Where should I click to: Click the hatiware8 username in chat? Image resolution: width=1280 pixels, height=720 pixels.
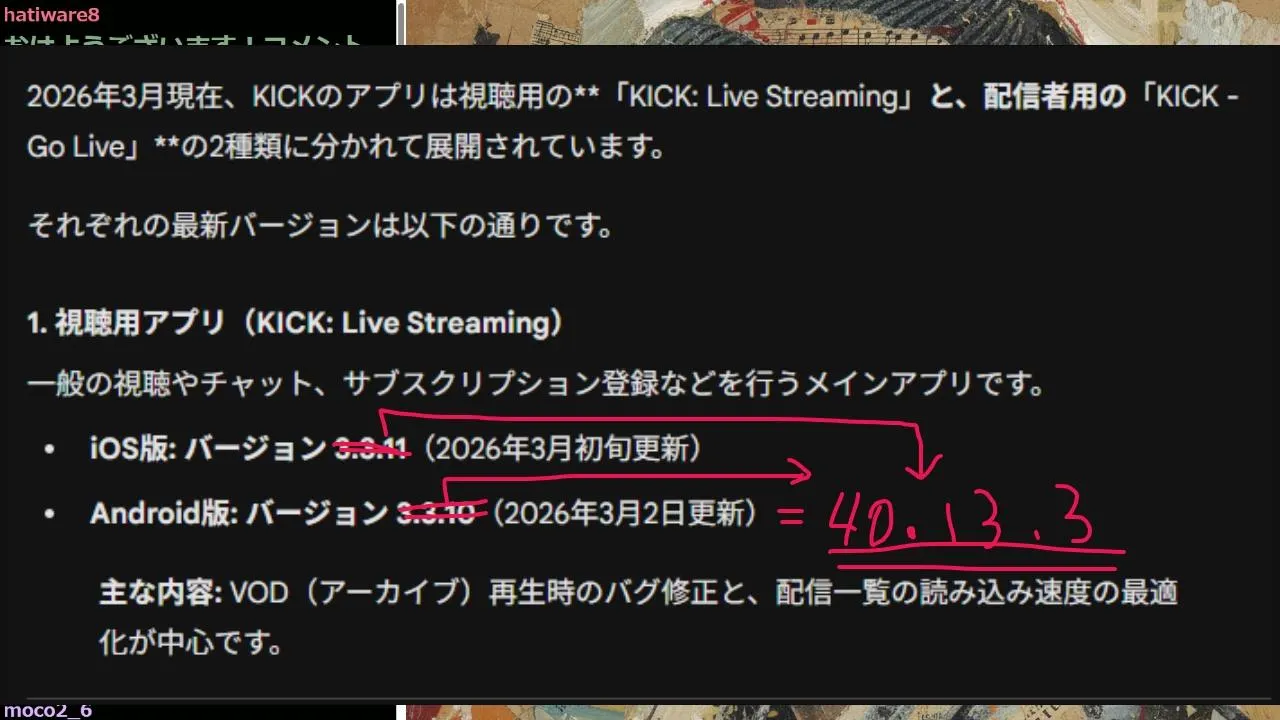click(x=52, y=15)
